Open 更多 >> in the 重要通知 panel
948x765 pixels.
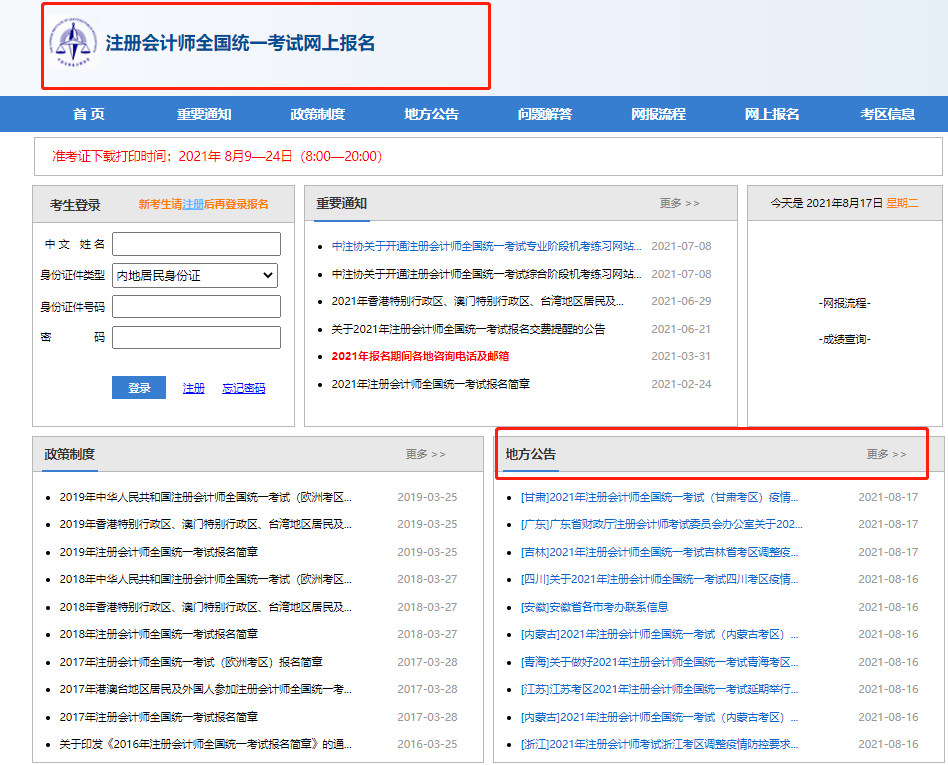point(680,203)
